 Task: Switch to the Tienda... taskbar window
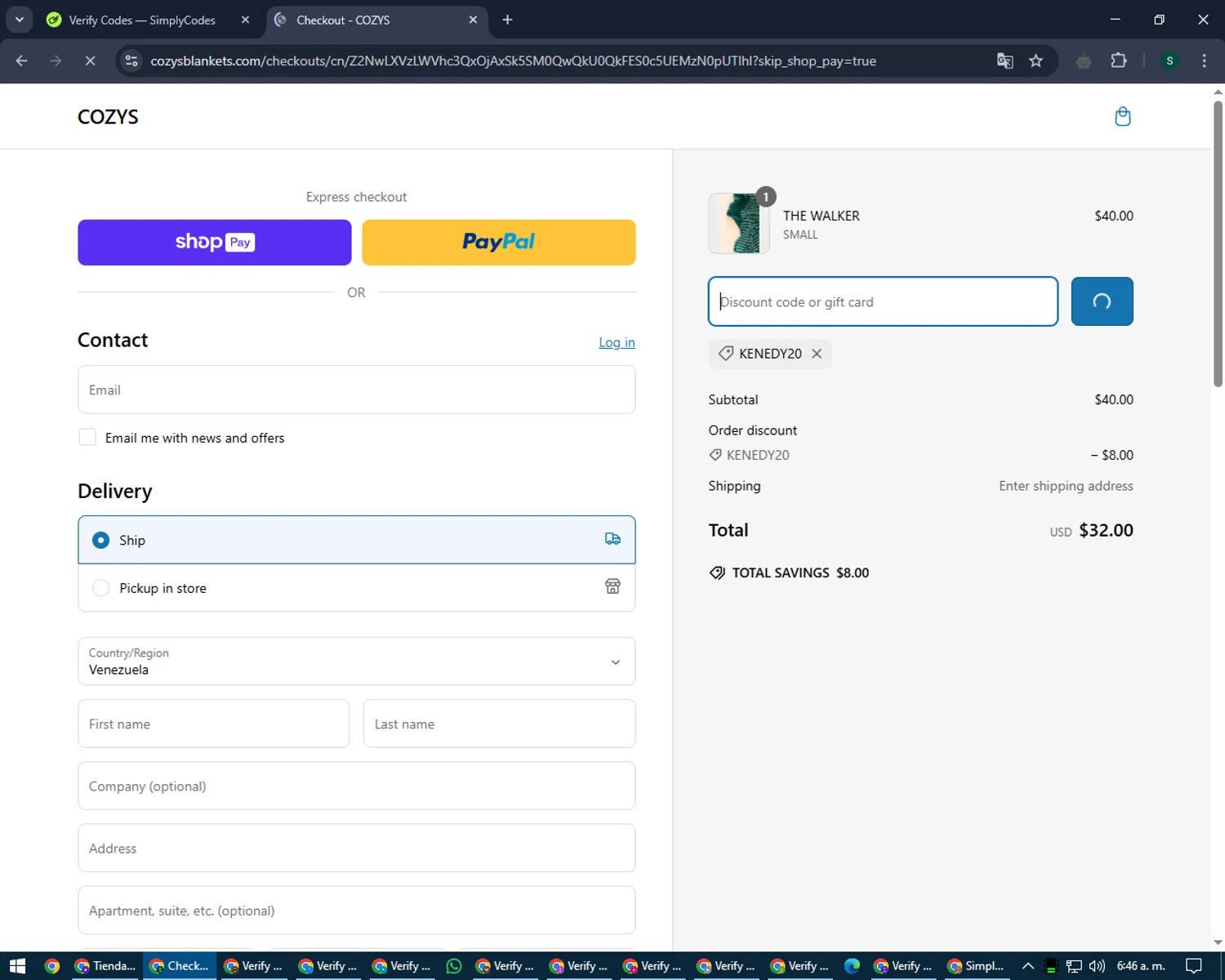pyautogui.click(x=106, y=966)
